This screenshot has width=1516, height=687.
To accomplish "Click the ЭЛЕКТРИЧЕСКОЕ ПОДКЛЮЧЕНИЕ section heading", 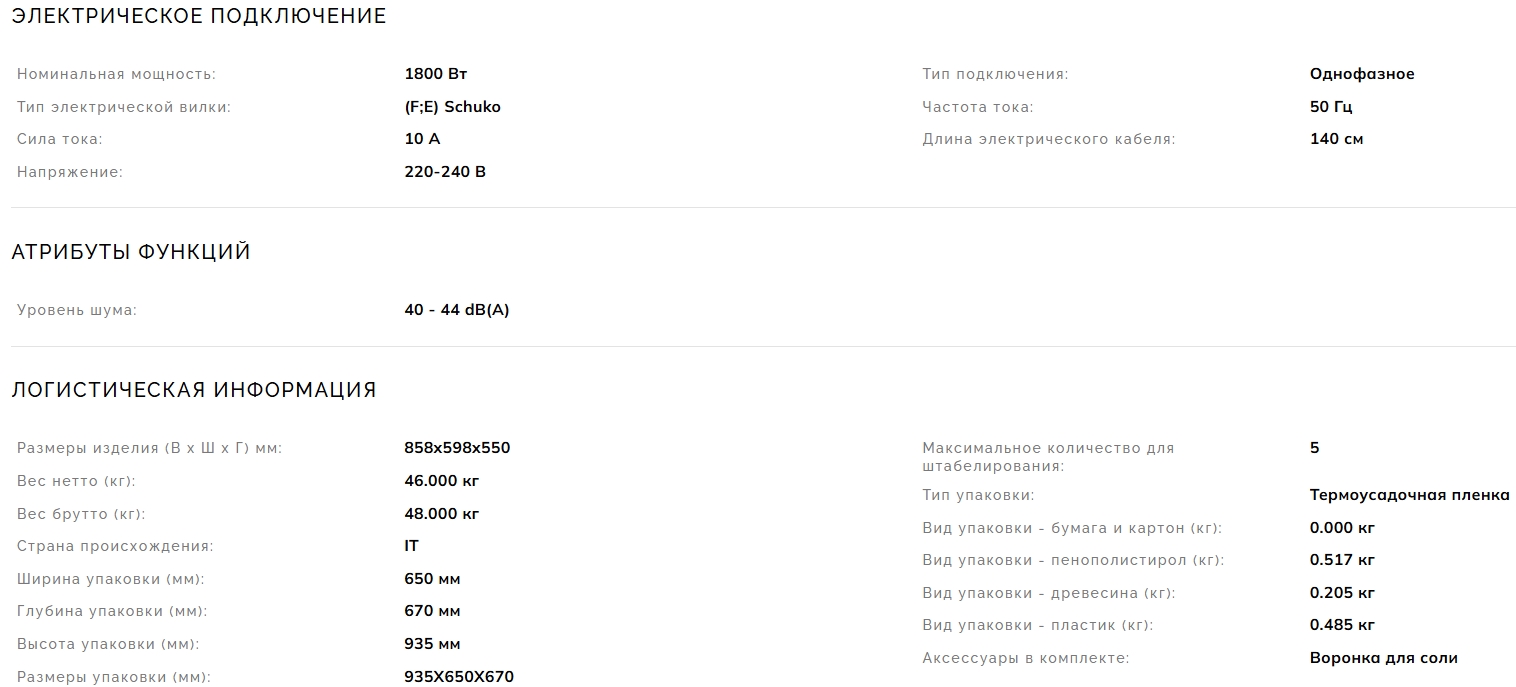I will click(x=198, y=16).
